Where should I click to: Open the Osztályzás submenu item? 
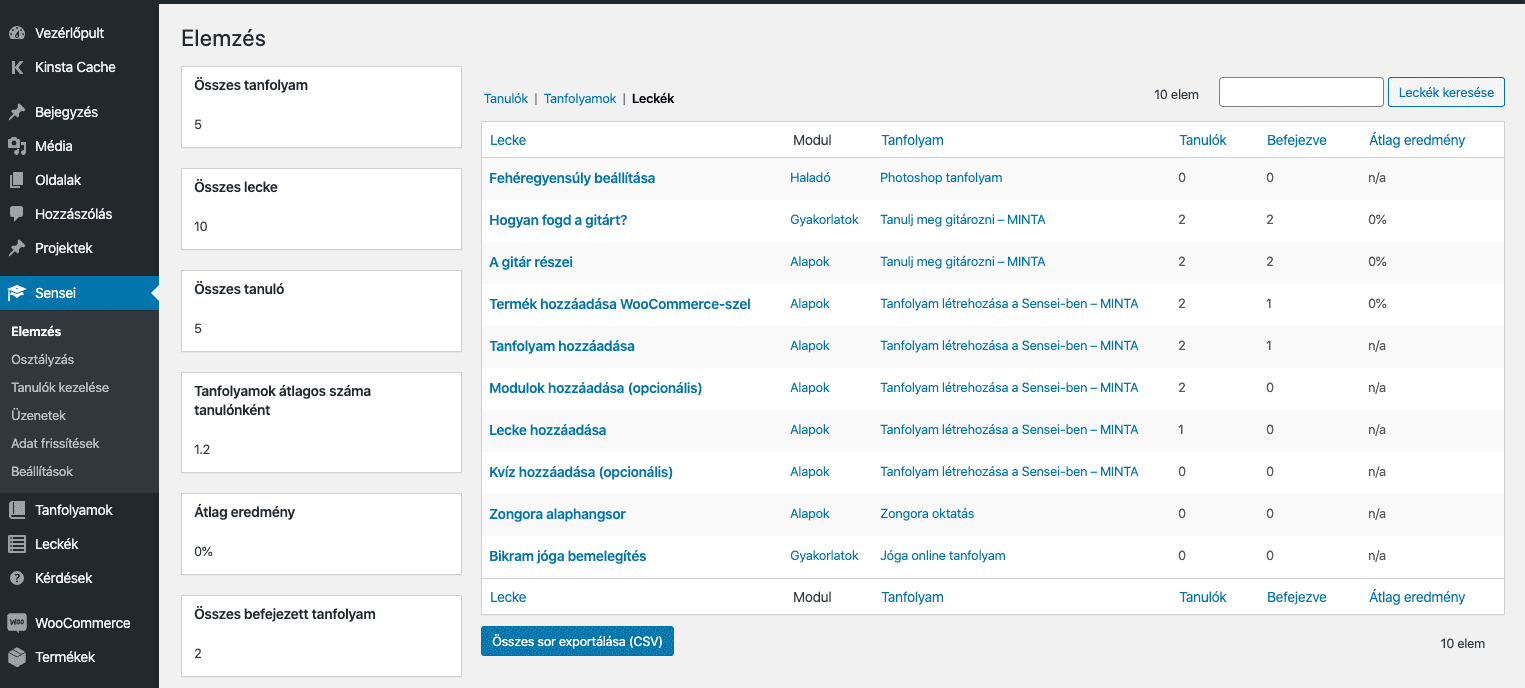pos(43,359)
